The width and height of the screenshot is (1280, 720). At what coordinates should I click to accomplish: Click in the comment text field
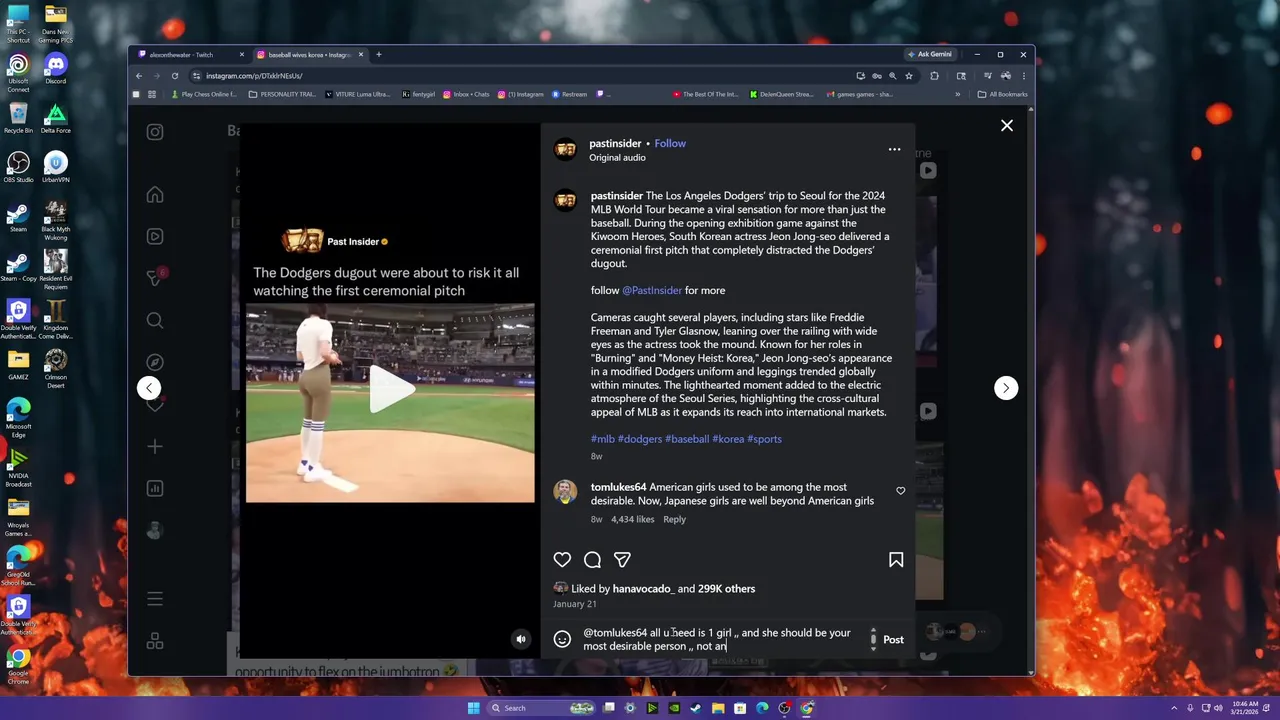tap(722, 639)
